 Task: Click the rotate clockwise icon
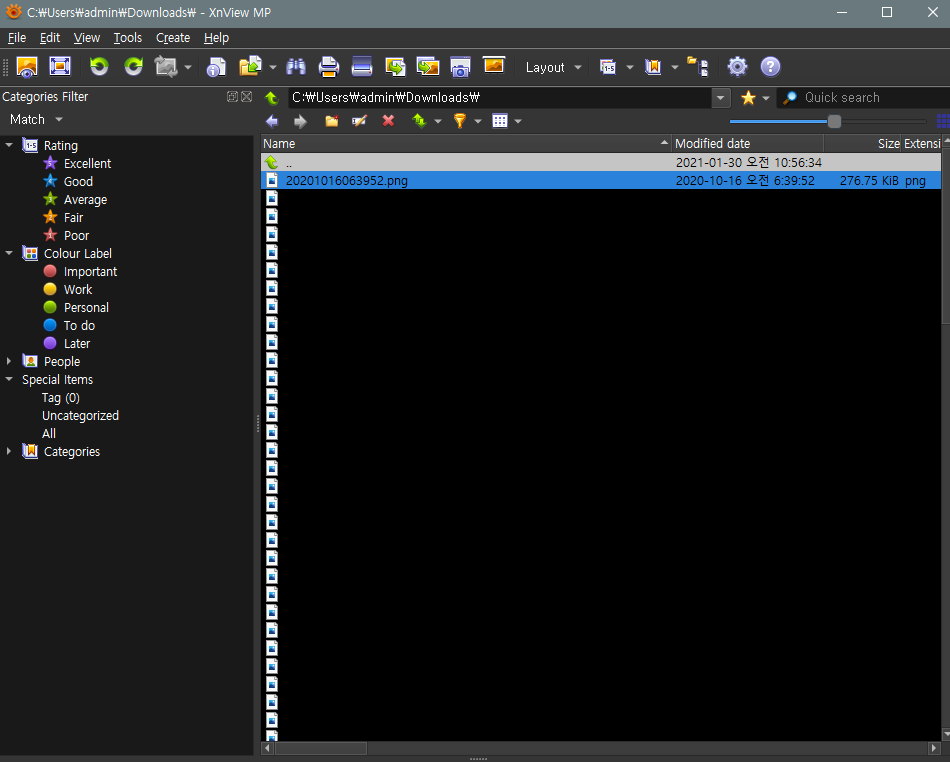[x=133, y=67]
